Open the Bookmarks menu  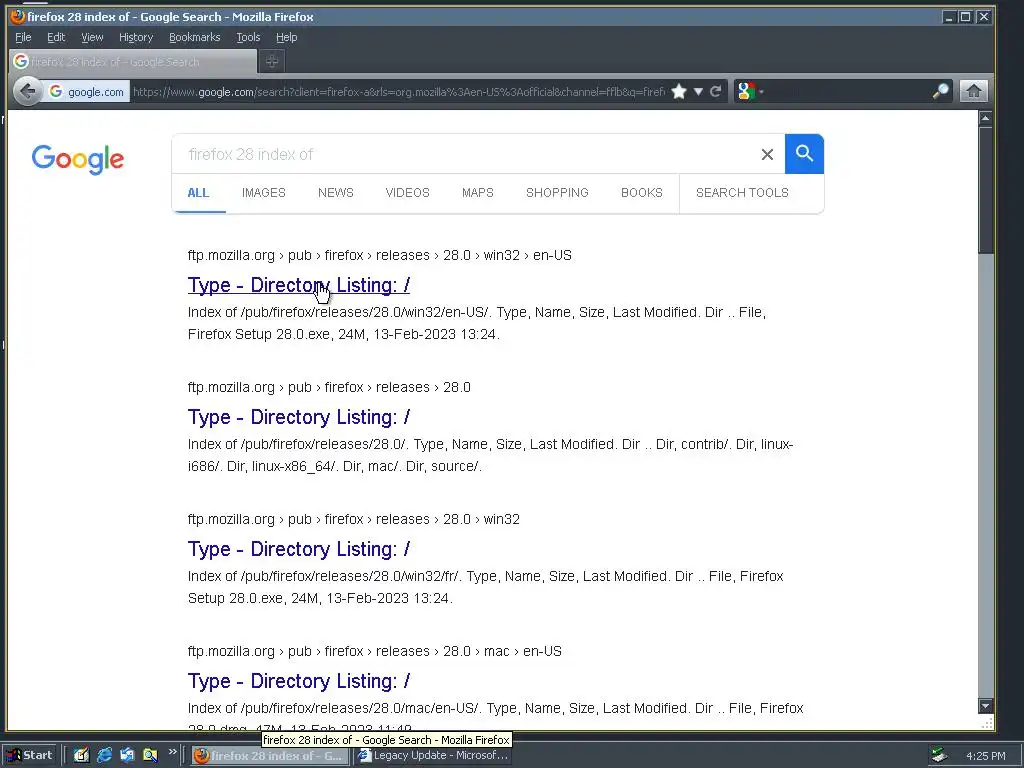tap(195, 37)
